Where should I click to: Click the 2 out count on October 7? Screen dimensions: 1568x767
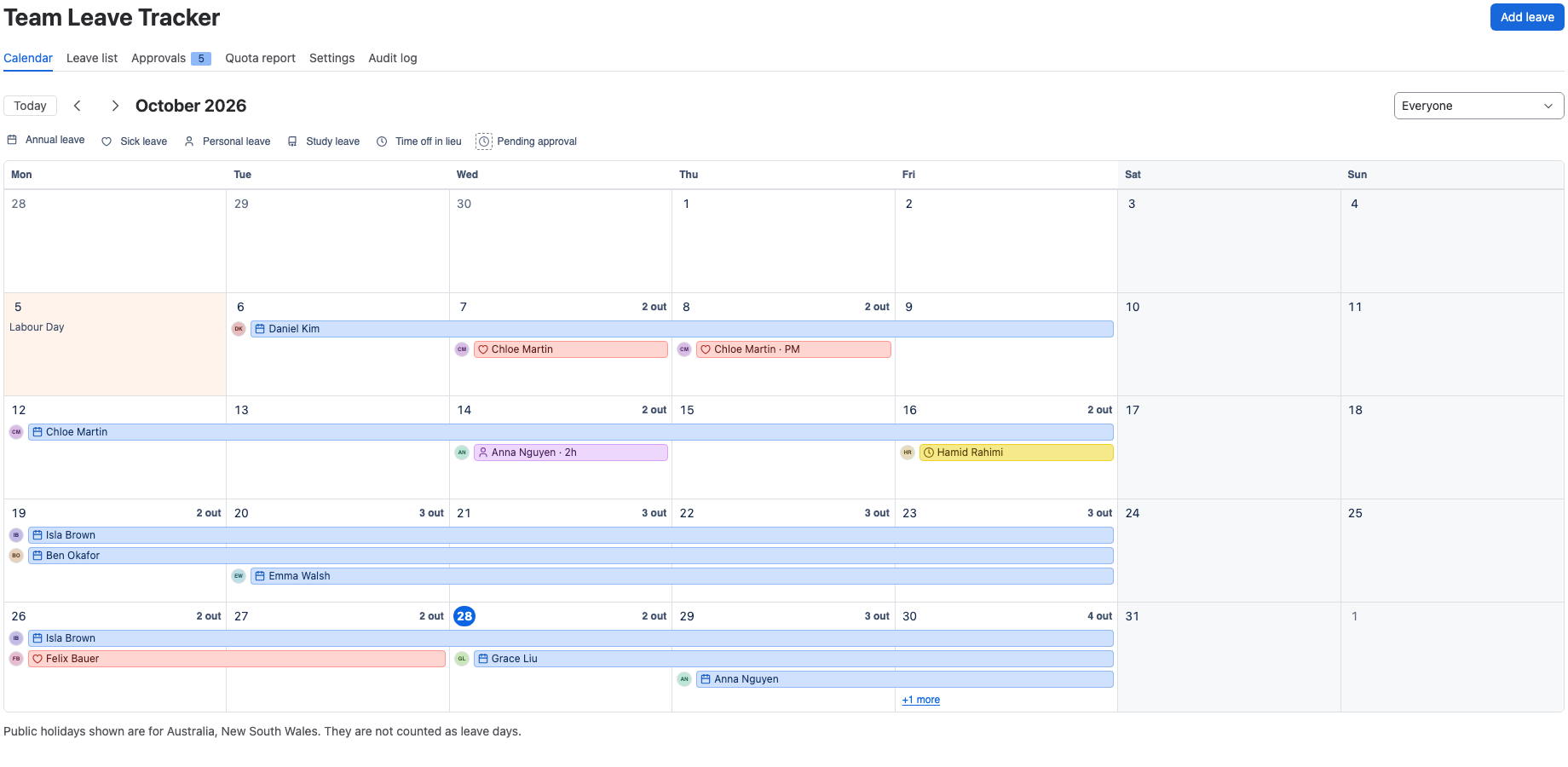coord(654,307)
